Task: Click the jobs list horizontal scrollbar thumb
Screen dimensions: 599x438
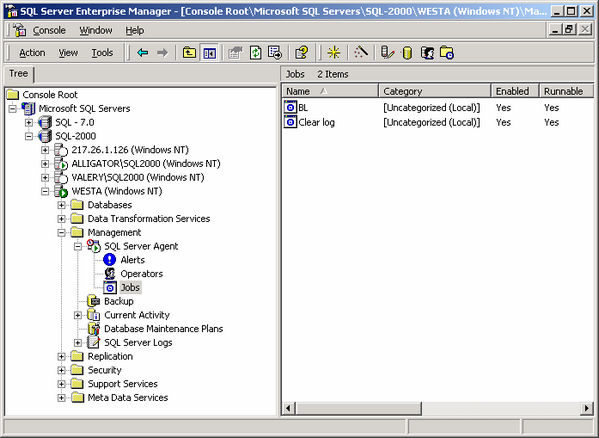Action: point(358,408)
